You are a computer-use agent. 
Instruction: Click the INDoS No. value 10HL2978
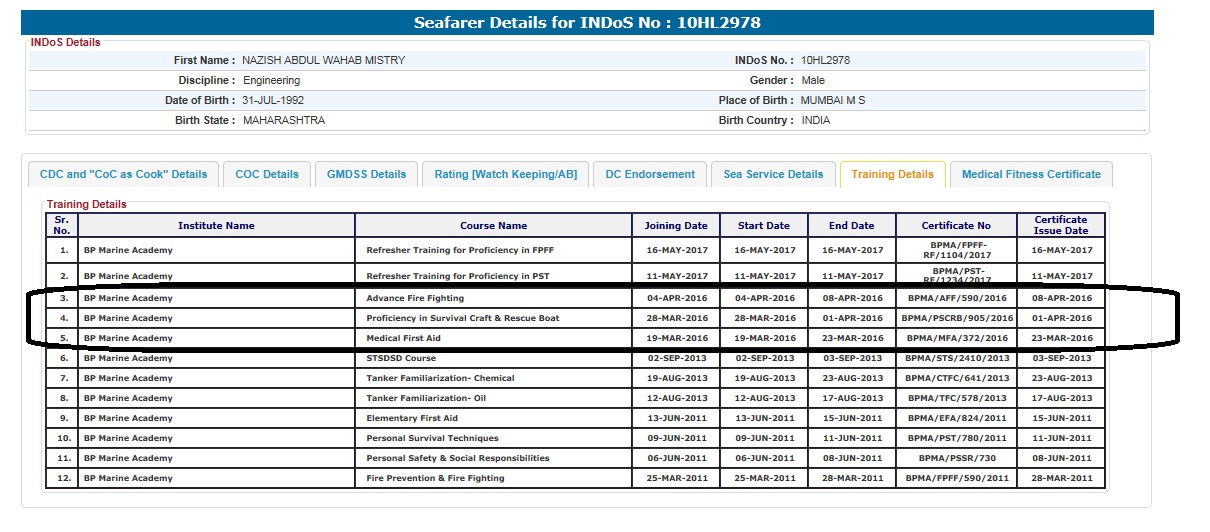tap(825, 60)
